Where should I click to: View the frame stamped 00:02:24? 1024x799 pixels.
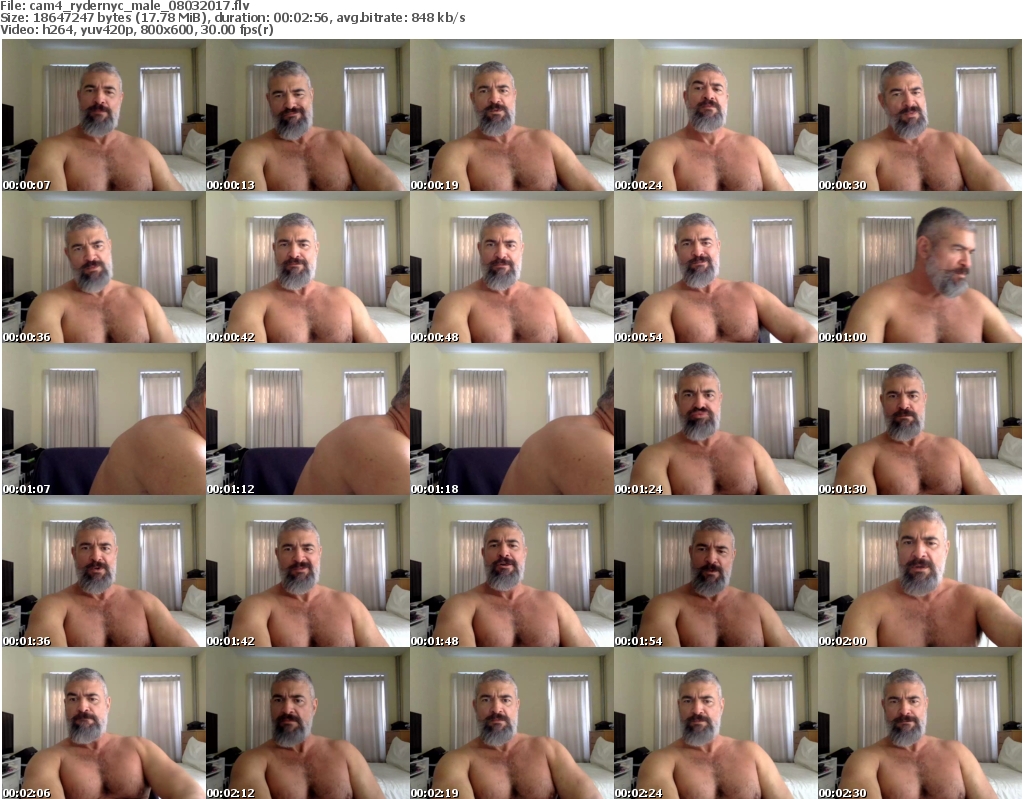[x=716, y=723]
